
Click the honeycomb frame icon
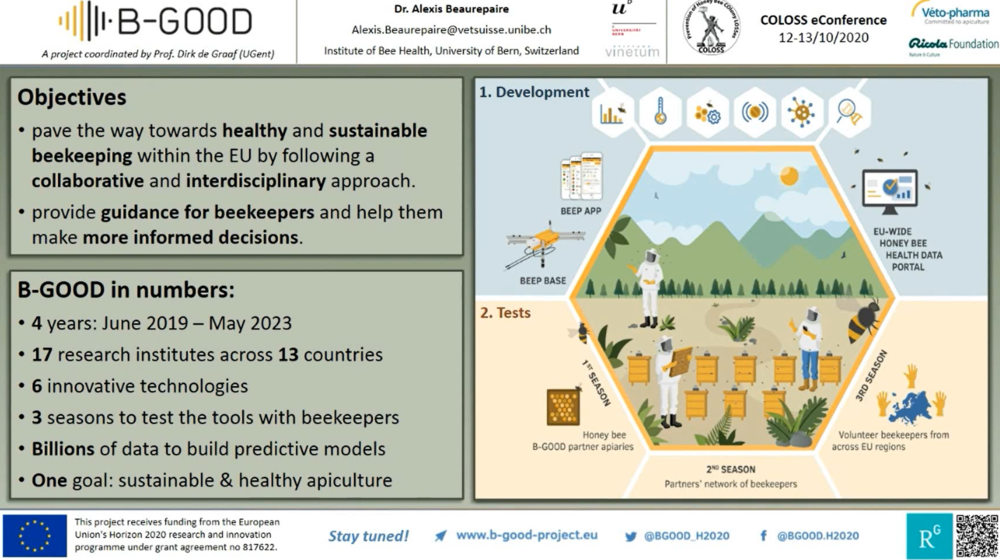(563, 407)
